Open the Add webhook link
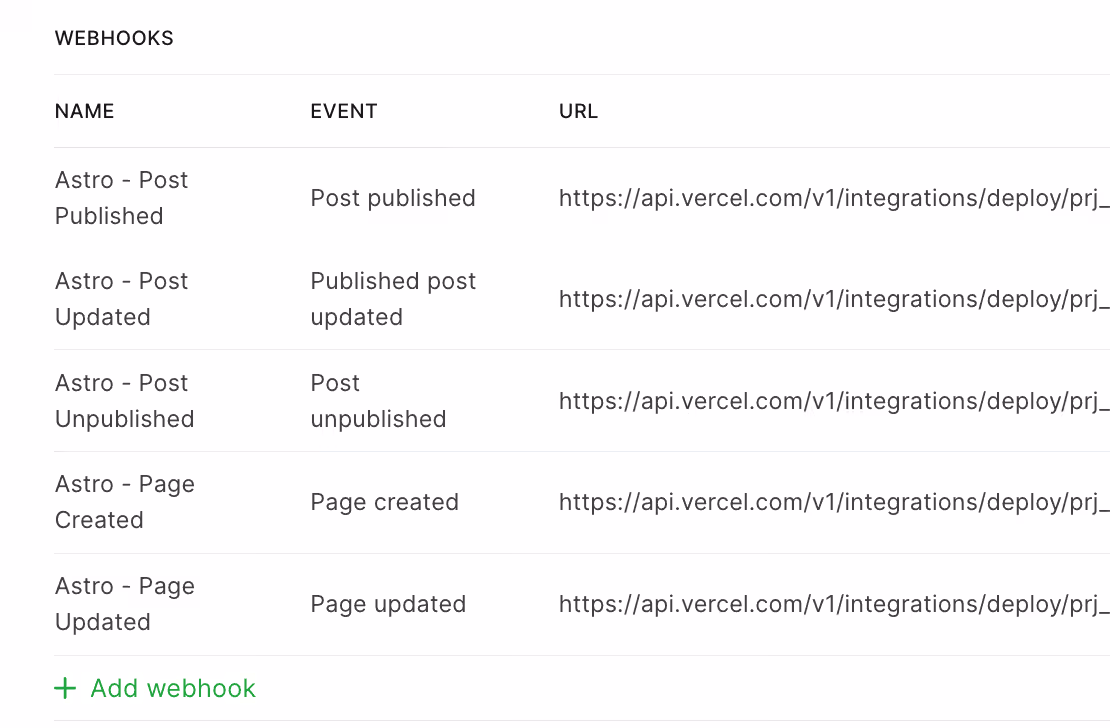This screenshot has width=1110, height=728. tap(155, 688)
